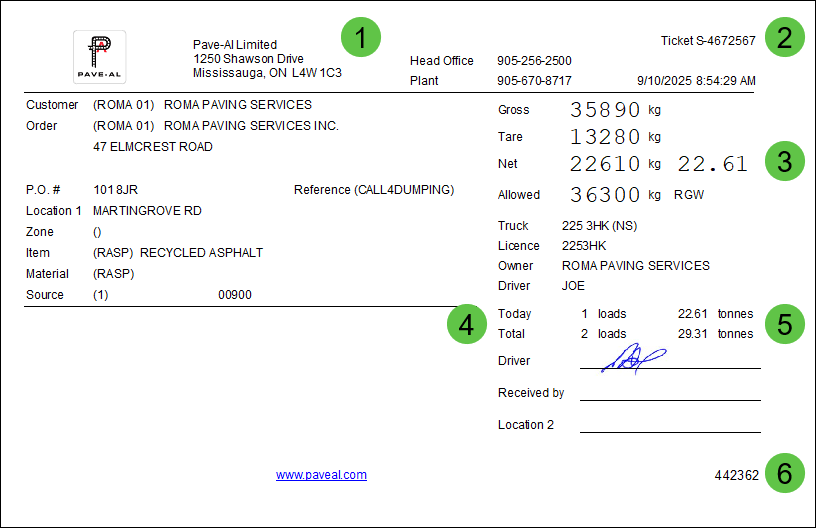The width and height of the screenshot is (816, 528).
Task: Click green callout marker number 1
Action: point(361,39)
